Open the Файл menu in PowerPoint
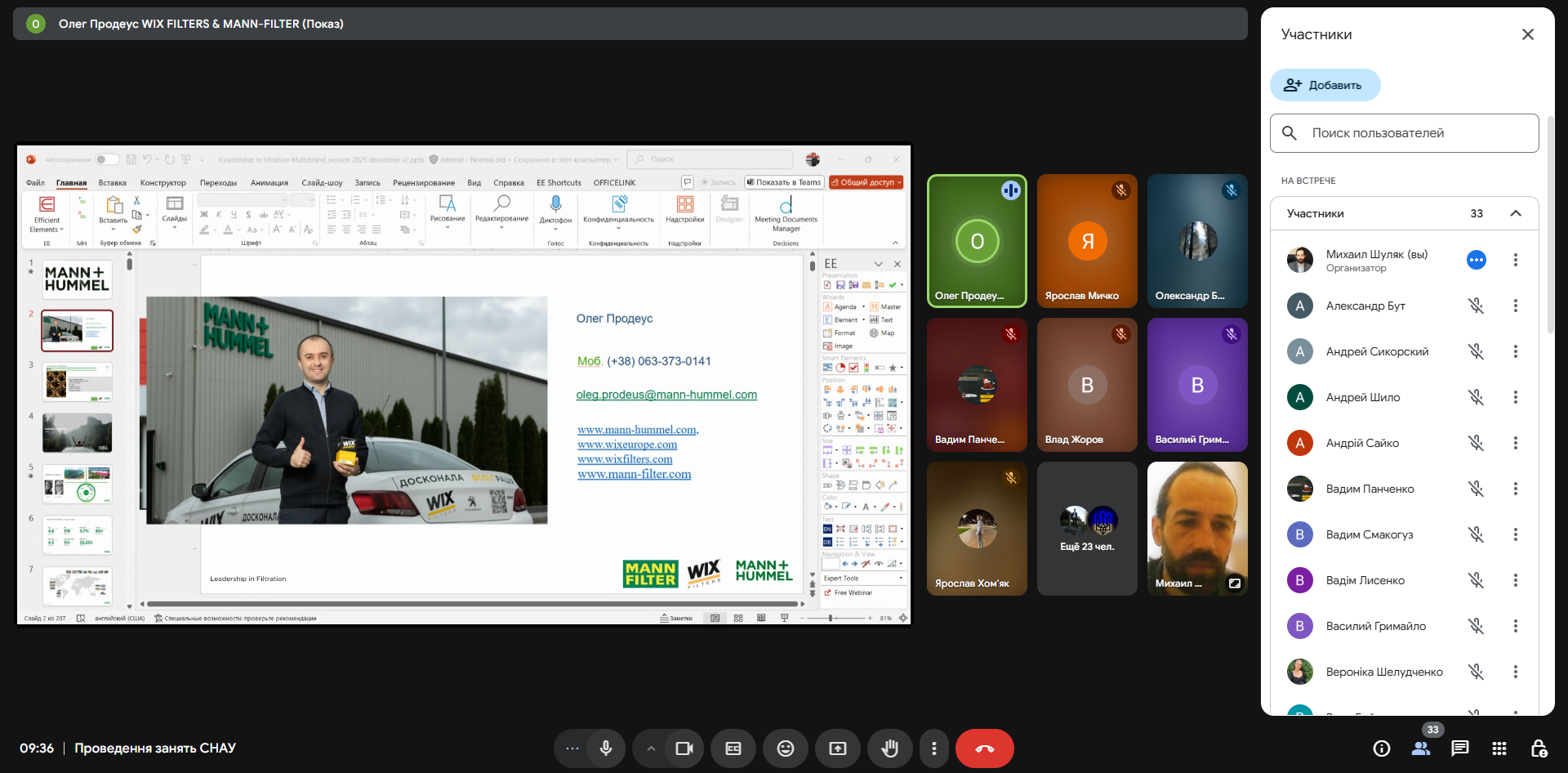The image size is (1568, 773). tap(35, 183)
